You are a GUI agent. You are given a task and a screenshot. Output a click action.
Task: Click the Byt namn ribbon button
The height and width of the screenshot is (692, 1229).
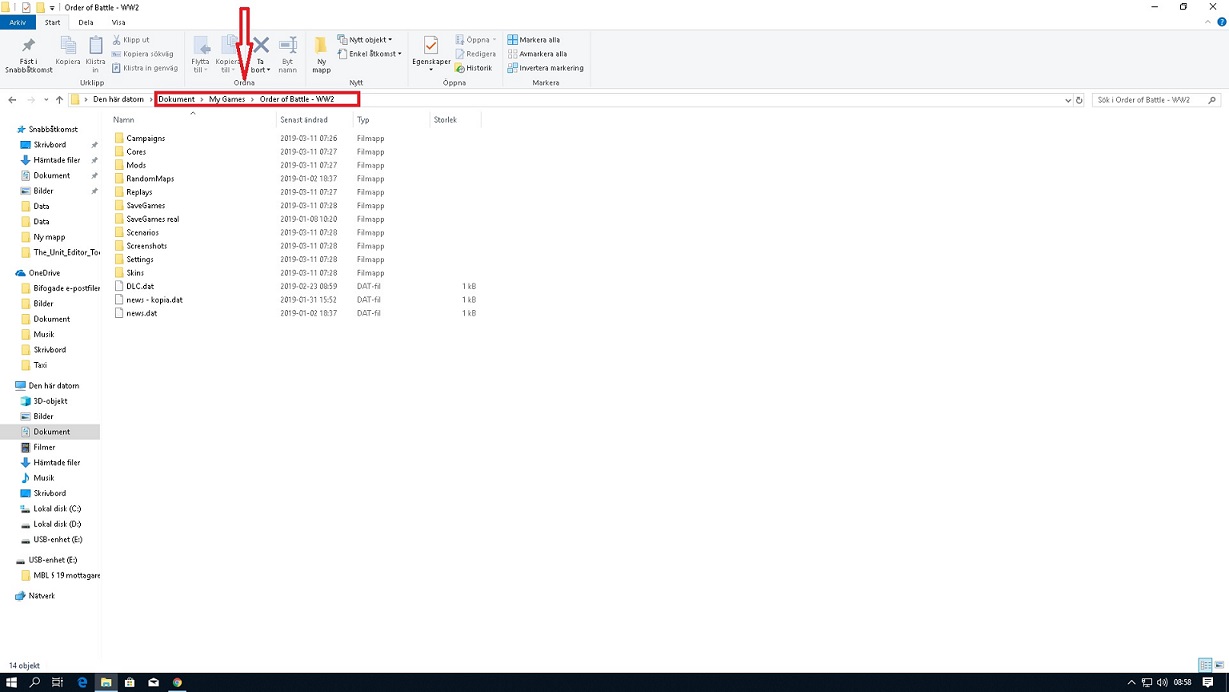click(288, 55)
